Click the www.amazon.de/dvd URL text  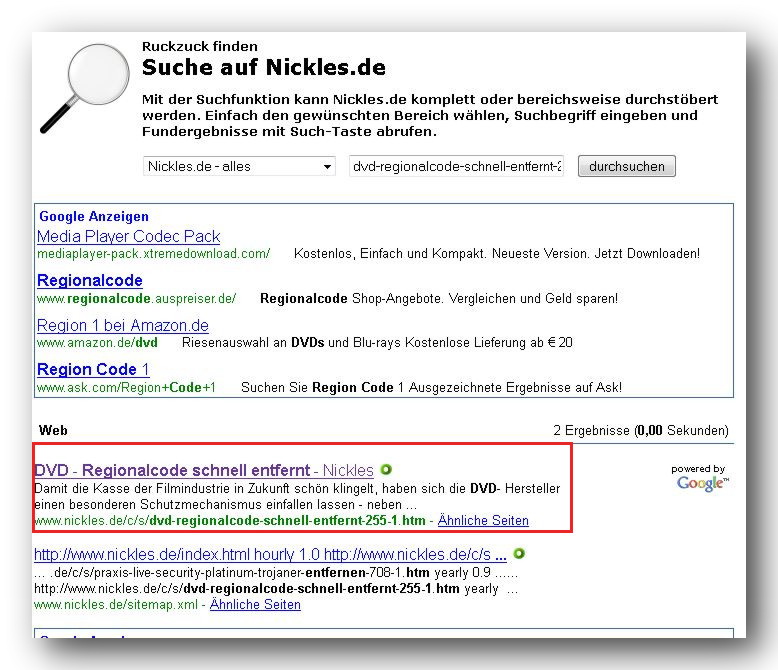(97, 342)
